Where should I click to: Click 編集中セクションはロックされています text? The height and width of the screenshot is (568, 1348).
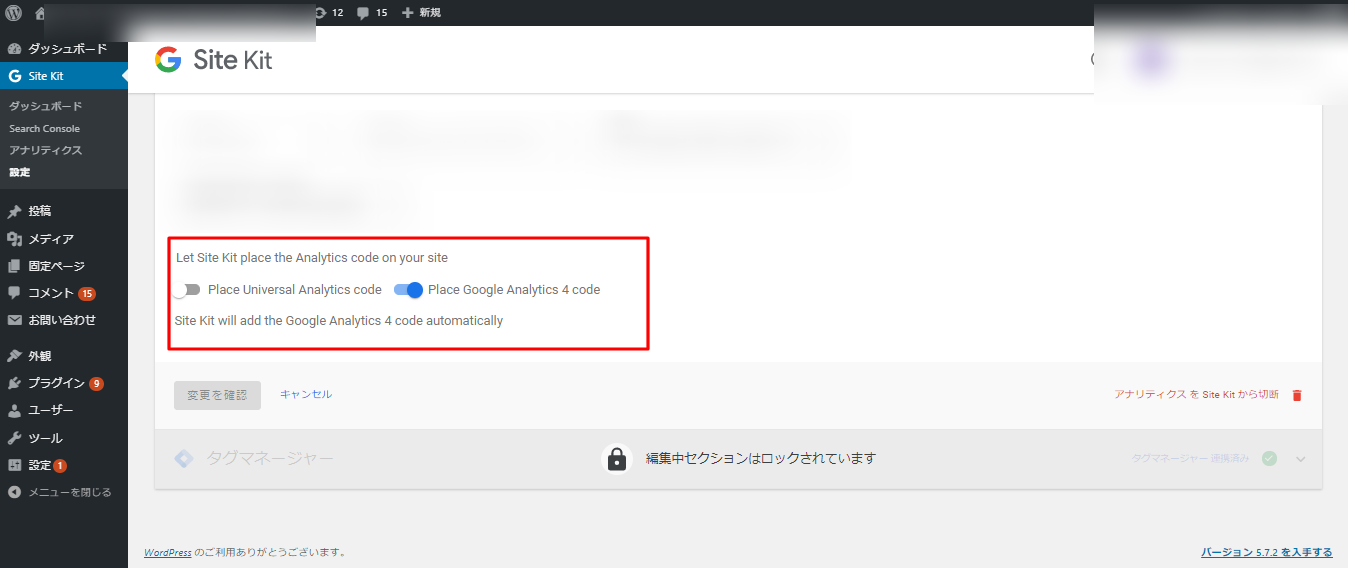tap(761, 458)
